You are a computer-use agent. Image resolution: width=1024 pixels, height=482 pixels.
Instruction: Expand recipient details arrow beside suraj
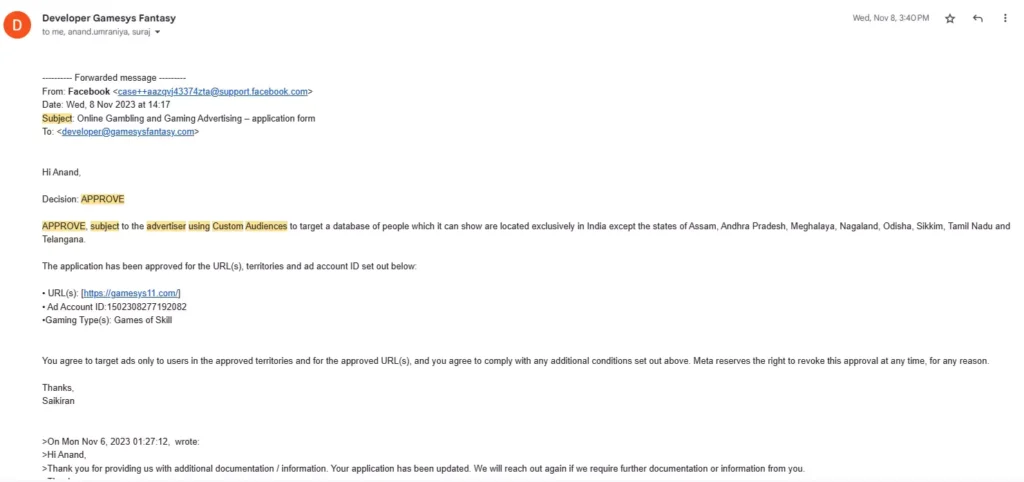point(157,32)
